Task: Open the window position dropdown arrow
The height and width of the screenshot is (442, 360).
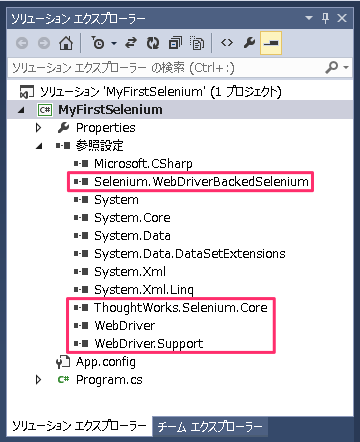Action: (309, 18)
